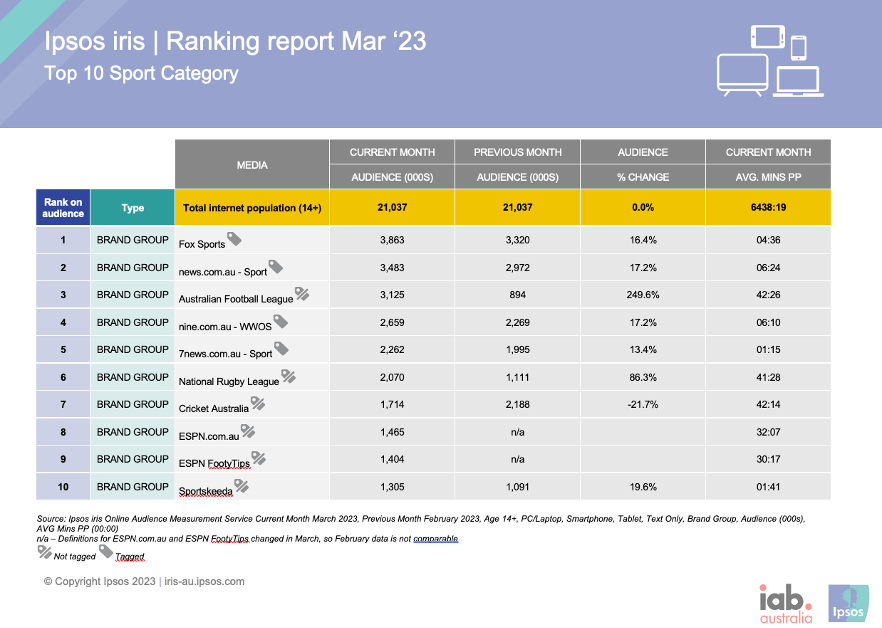Select the Rank on audience header cell
This screenshot has height=628, width=882.
(63, 208)
